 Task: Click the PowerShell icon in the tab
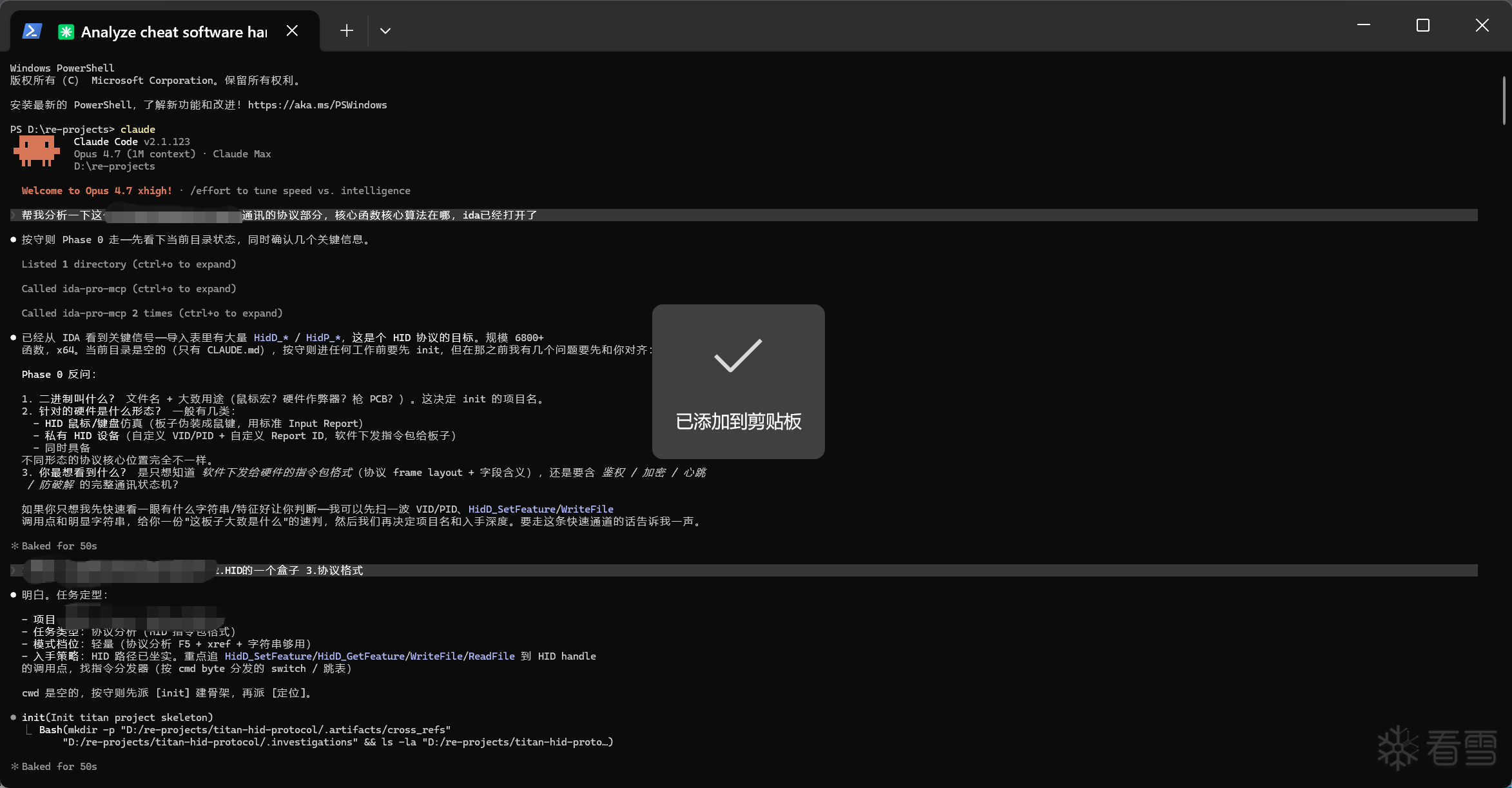pos(32,31)
